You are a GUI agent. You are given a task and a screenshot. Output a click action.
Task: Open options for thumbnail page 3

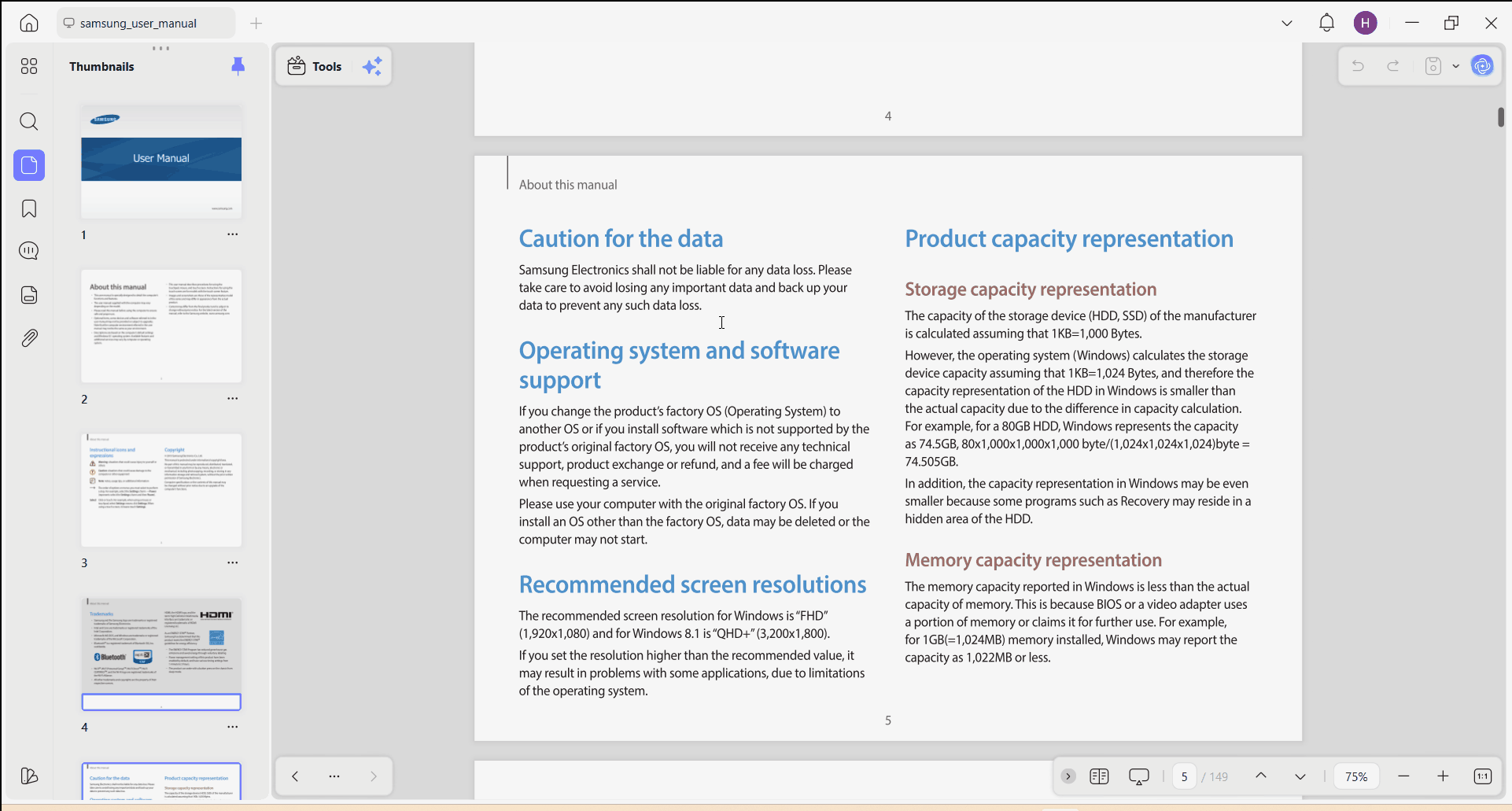tap(233, 562)
